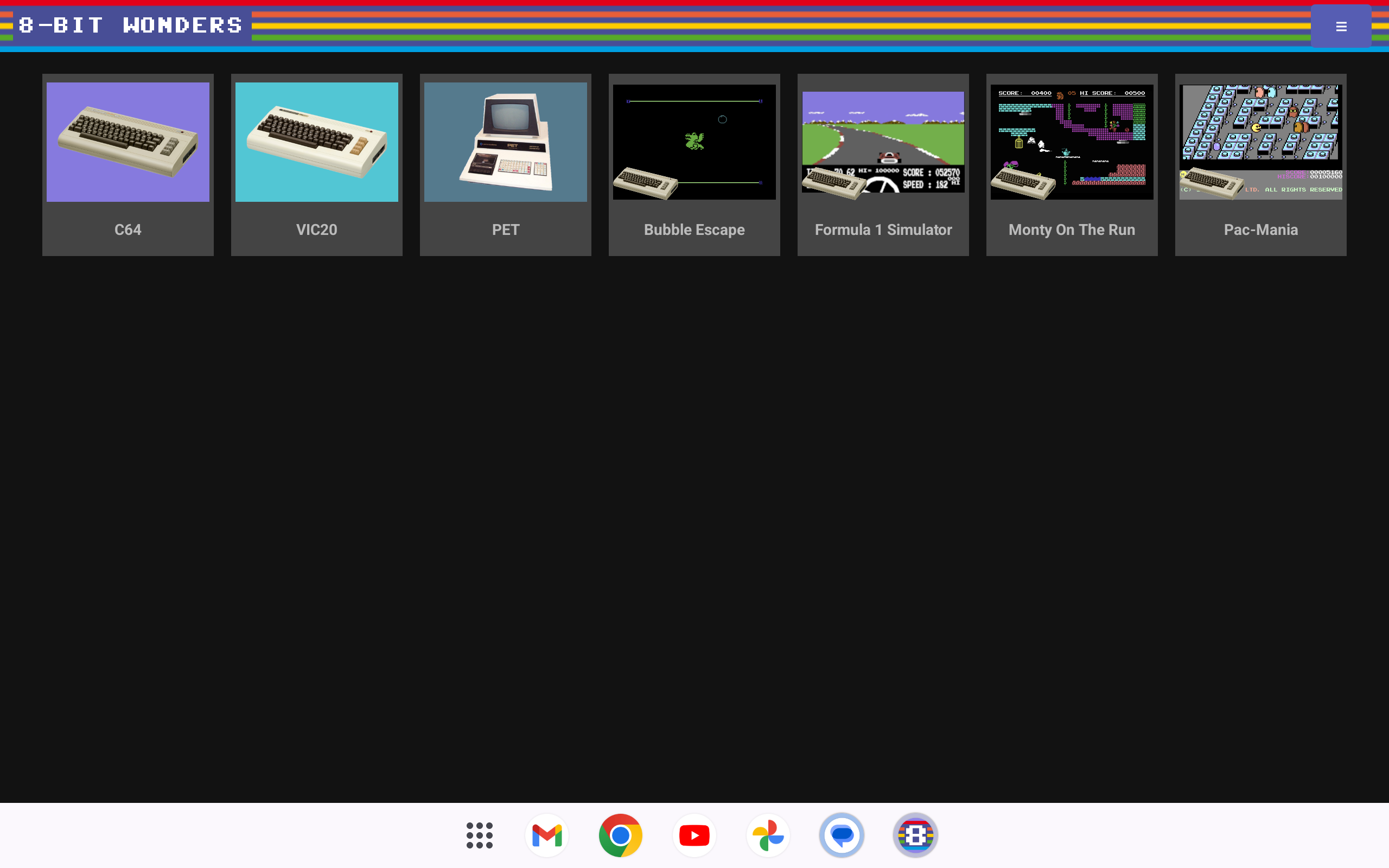Click the 8-BIT WONDERS logo title
Viewport: 1389px width, 868px height.
tap(131, 26)
